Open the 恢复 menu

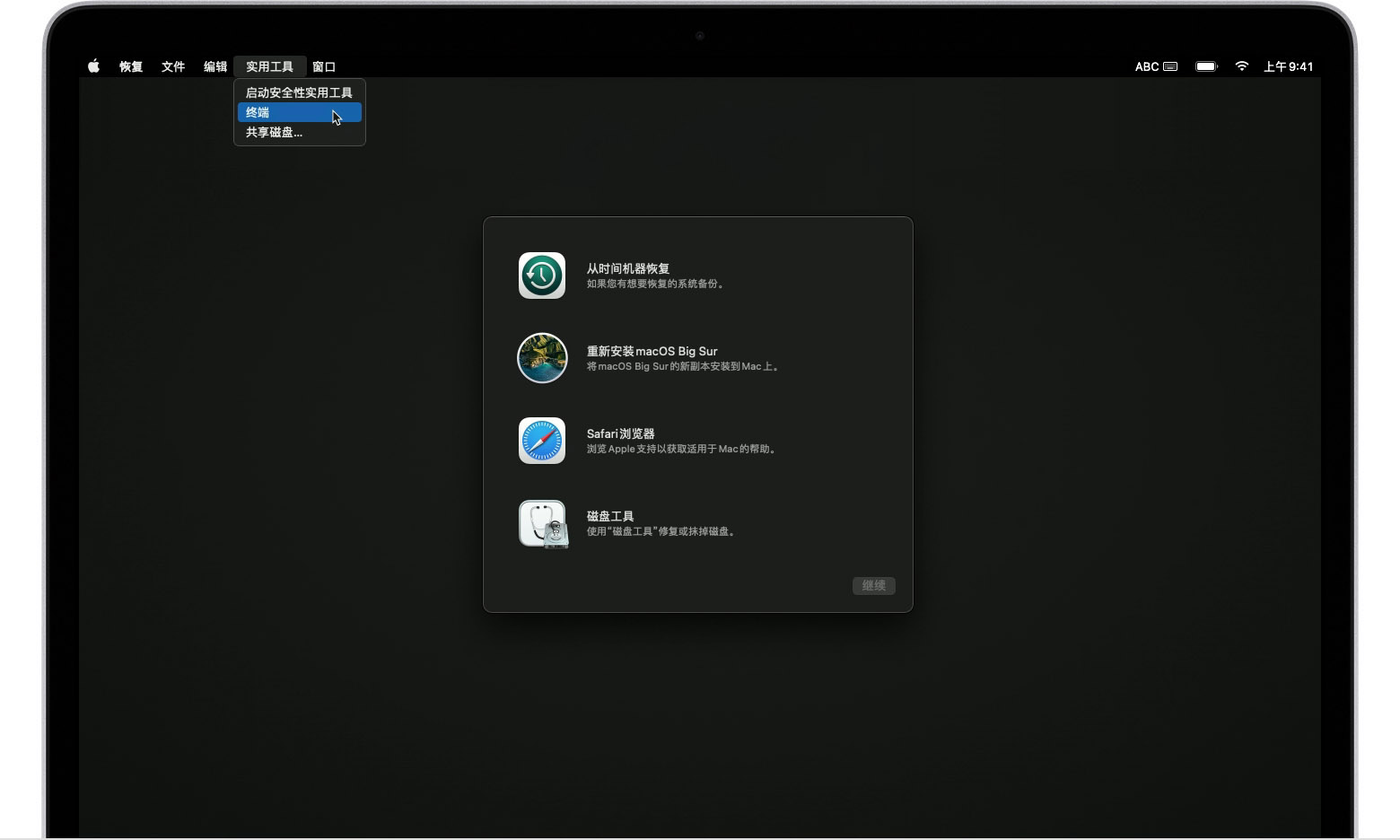pyautogui.click(x=131, y=66)
